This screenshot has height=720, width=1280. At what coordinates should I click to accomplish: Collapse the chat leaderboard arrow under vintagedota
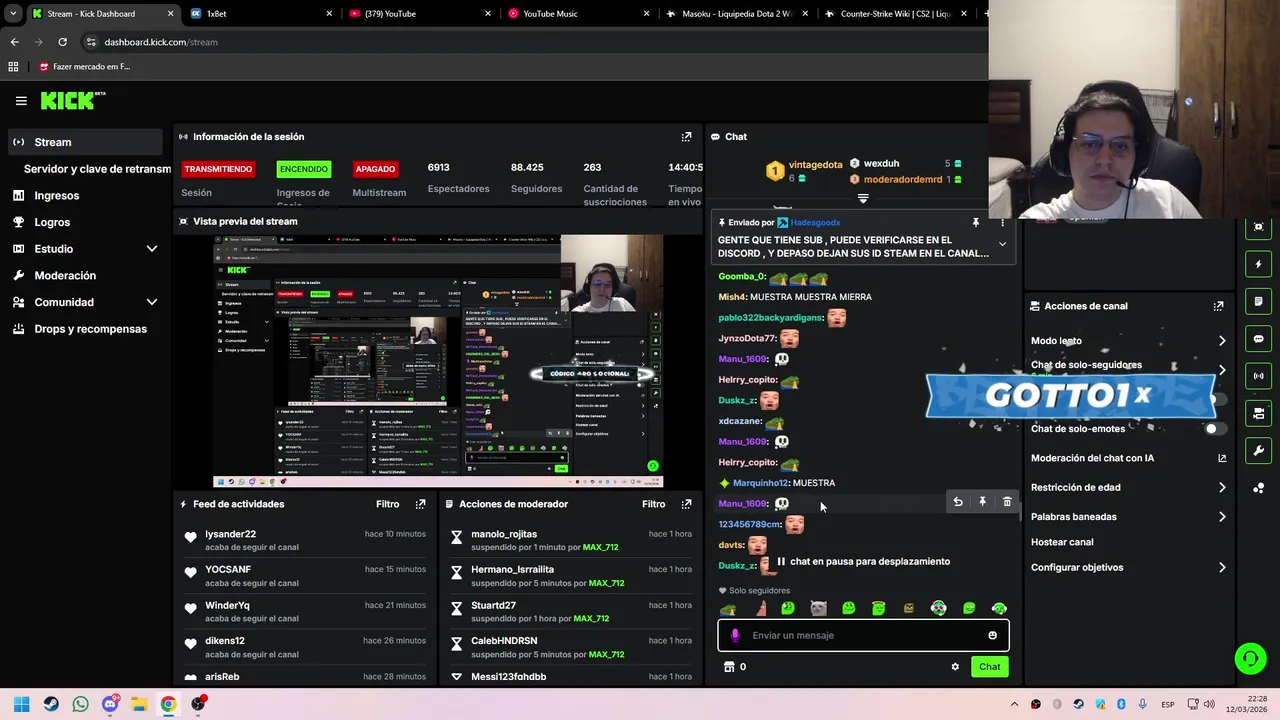point(863,199)
